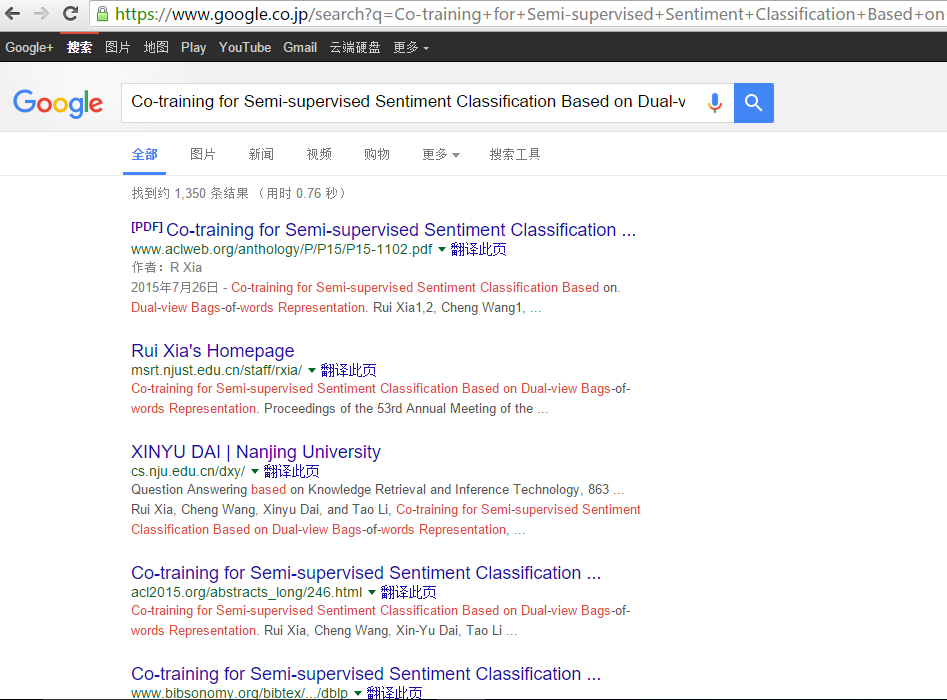Click the result count text 找到约 1,350 条结果
This screenshot has width=947, height=700.
tap(190, 193)
